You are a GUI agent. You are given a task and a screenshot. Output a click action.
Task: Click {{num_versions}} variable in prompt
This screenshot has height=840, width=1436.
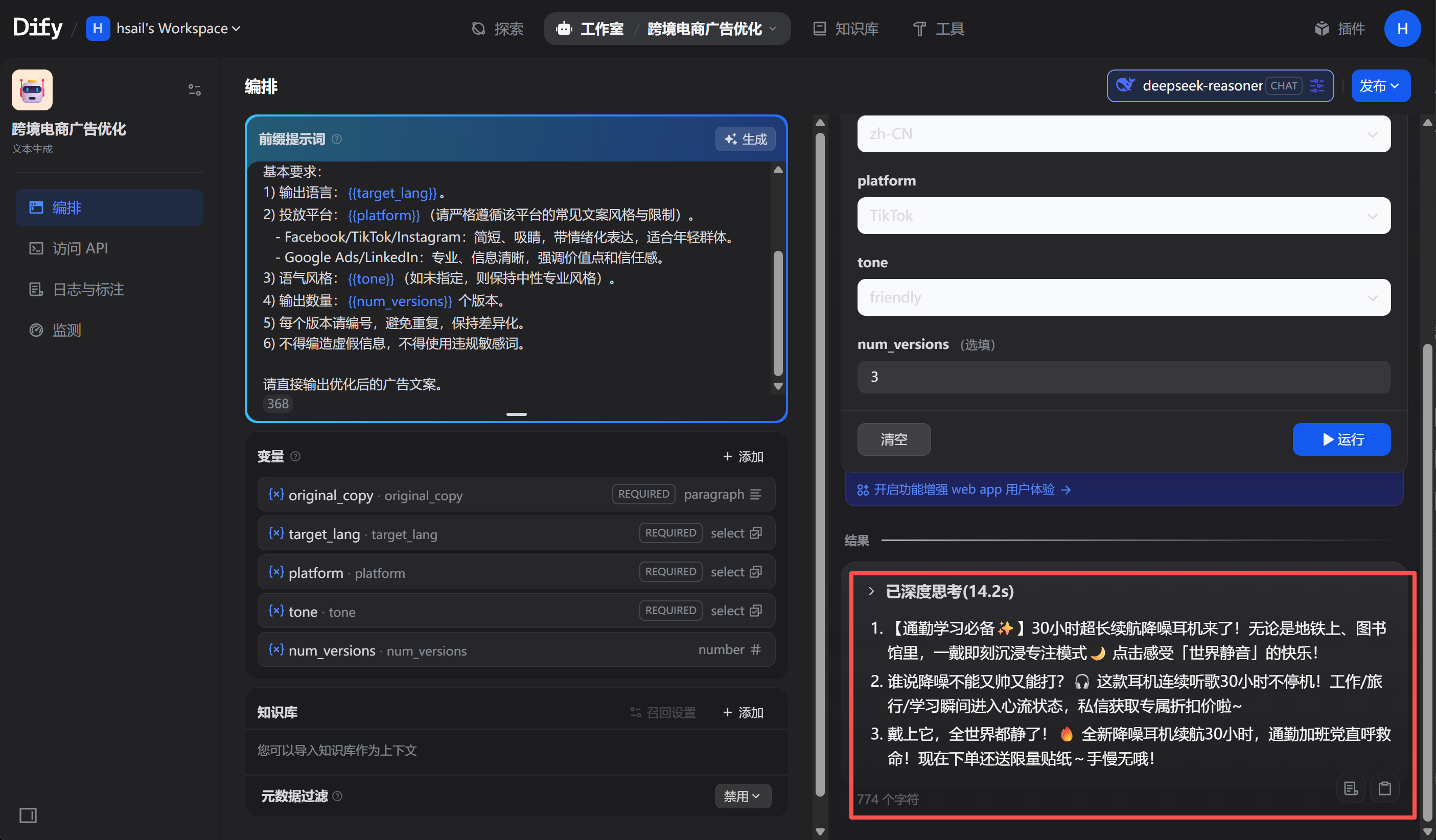pos(400,301)
